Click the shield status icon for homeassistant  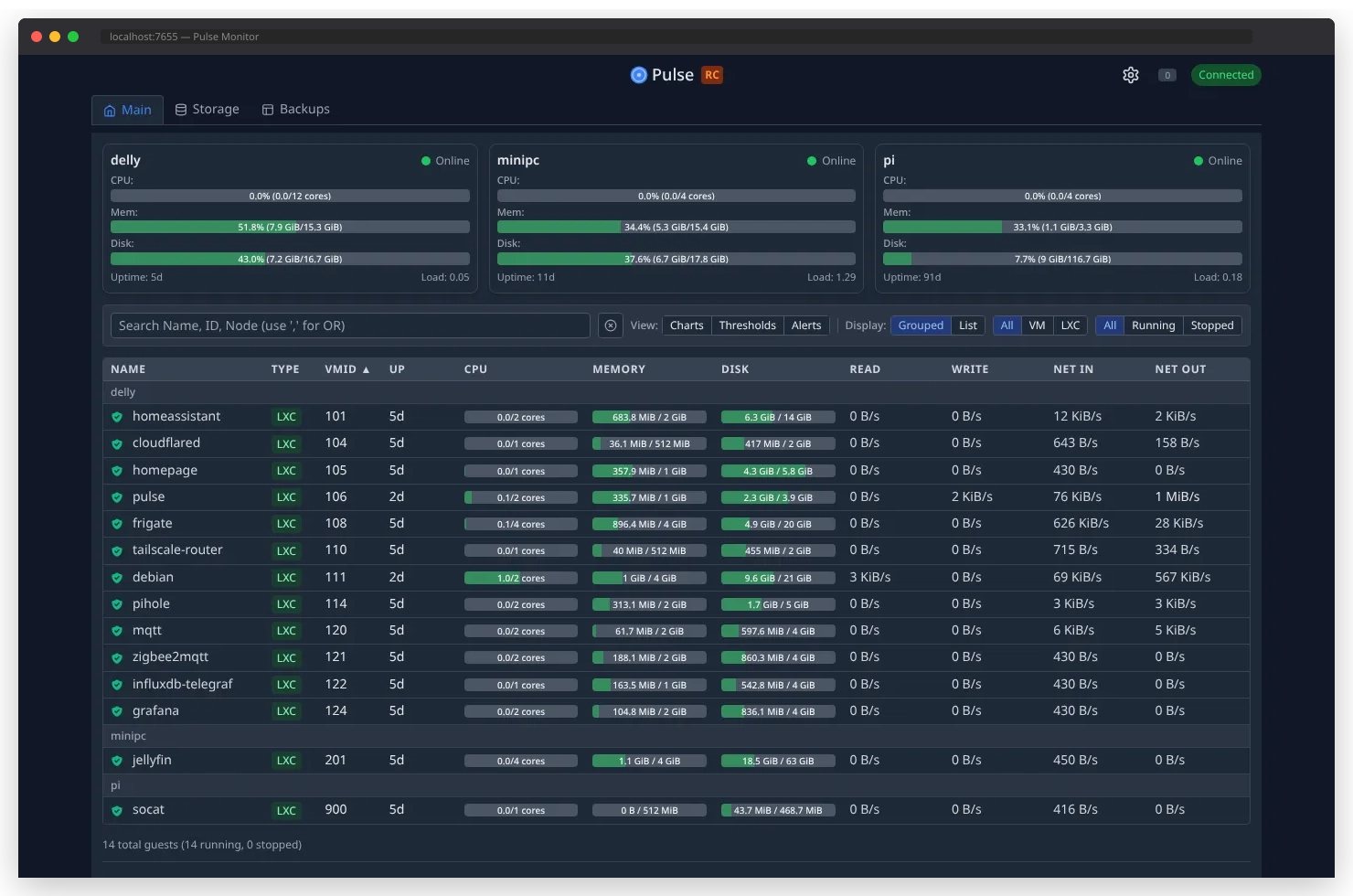pyautogui.click(x=117, y=417)
